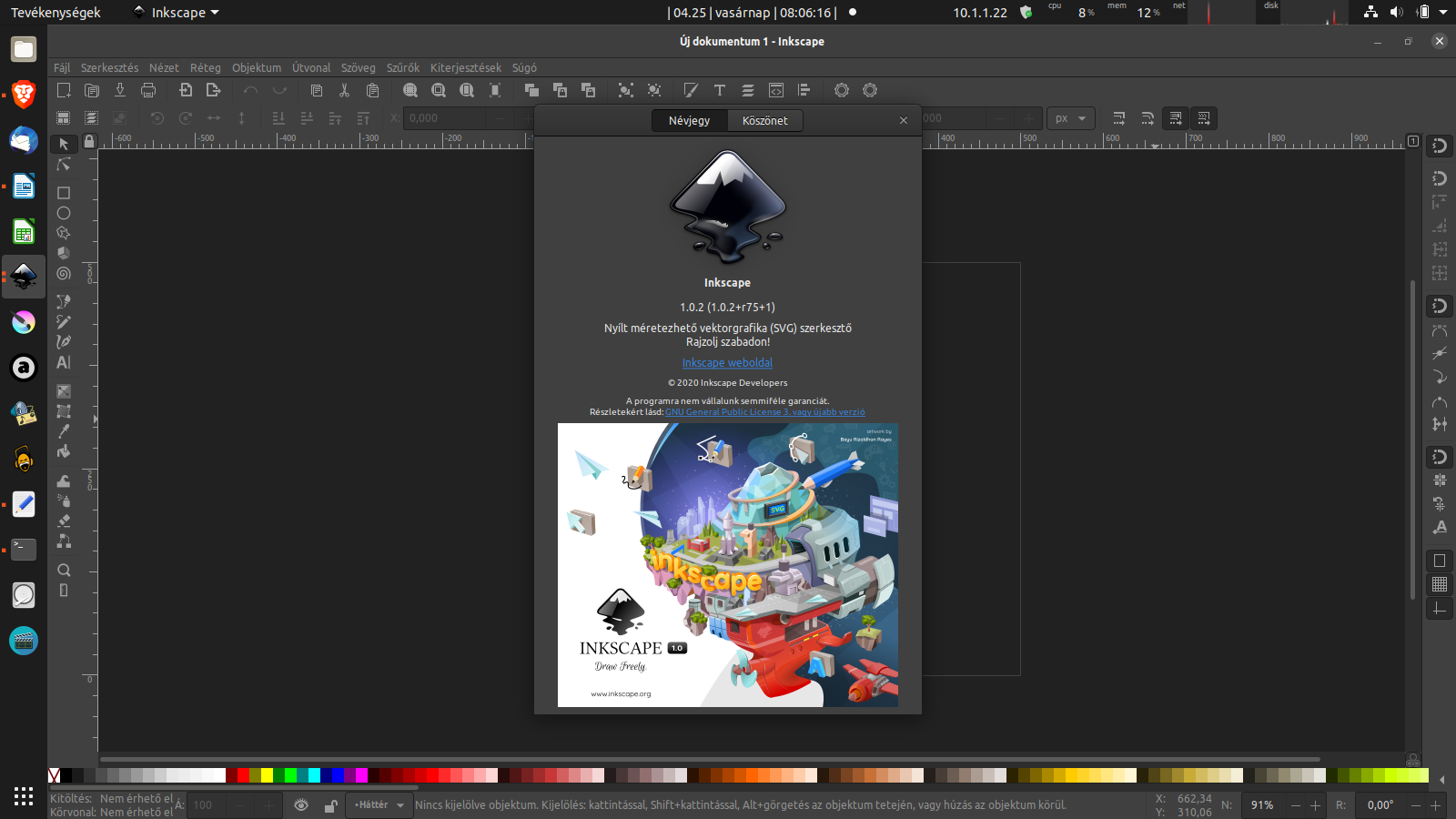Open the XML editor toolbar icon
1456x819 pixels.
(776, 90)
